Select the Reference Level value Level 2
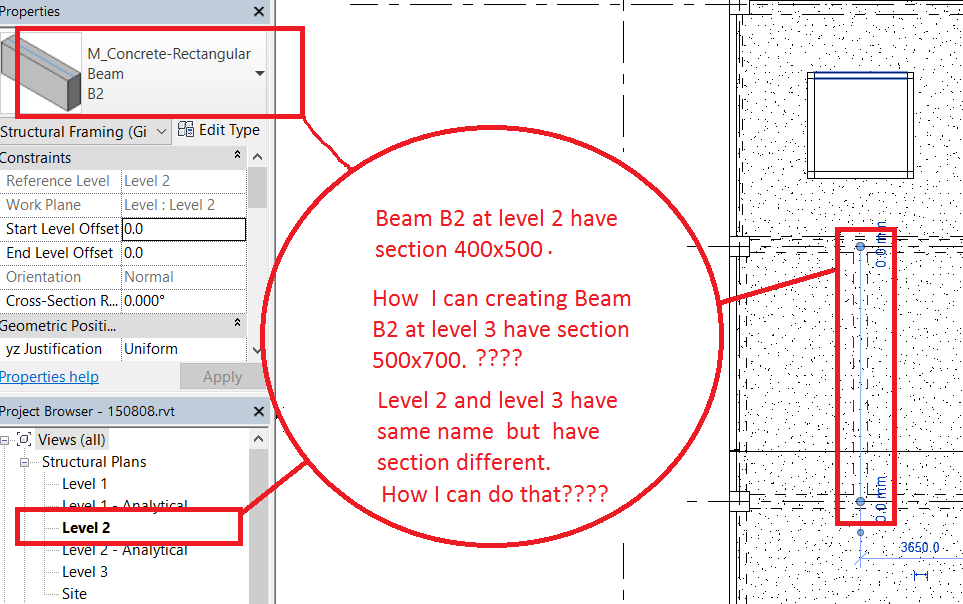The width and height of the screenshot is (963, 604). (184, 181)
